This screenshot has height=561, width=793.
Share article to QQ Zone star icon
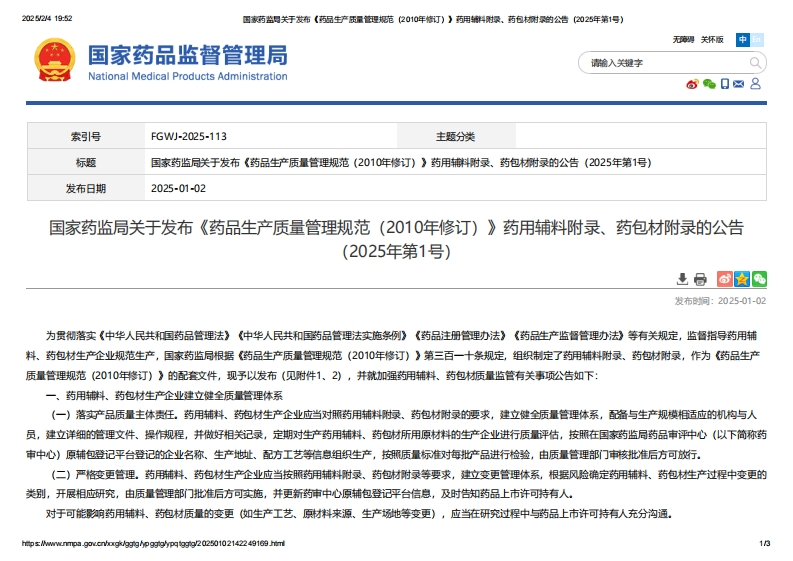point(742,279)
